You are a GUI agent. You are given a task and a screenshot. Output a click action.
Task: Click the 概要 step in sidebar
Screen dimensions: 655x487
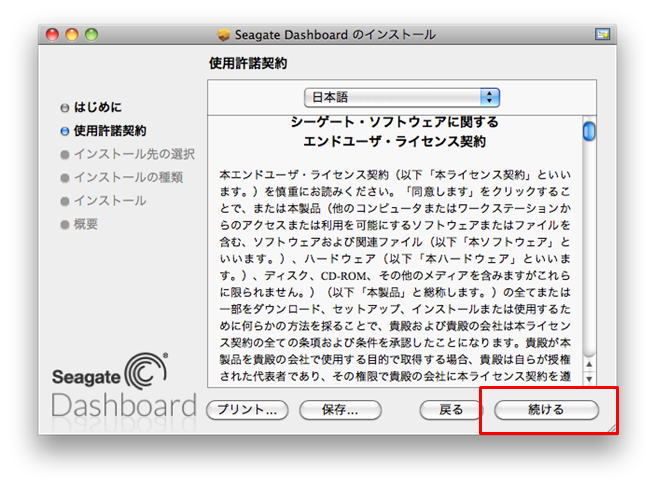pos(79,224)
